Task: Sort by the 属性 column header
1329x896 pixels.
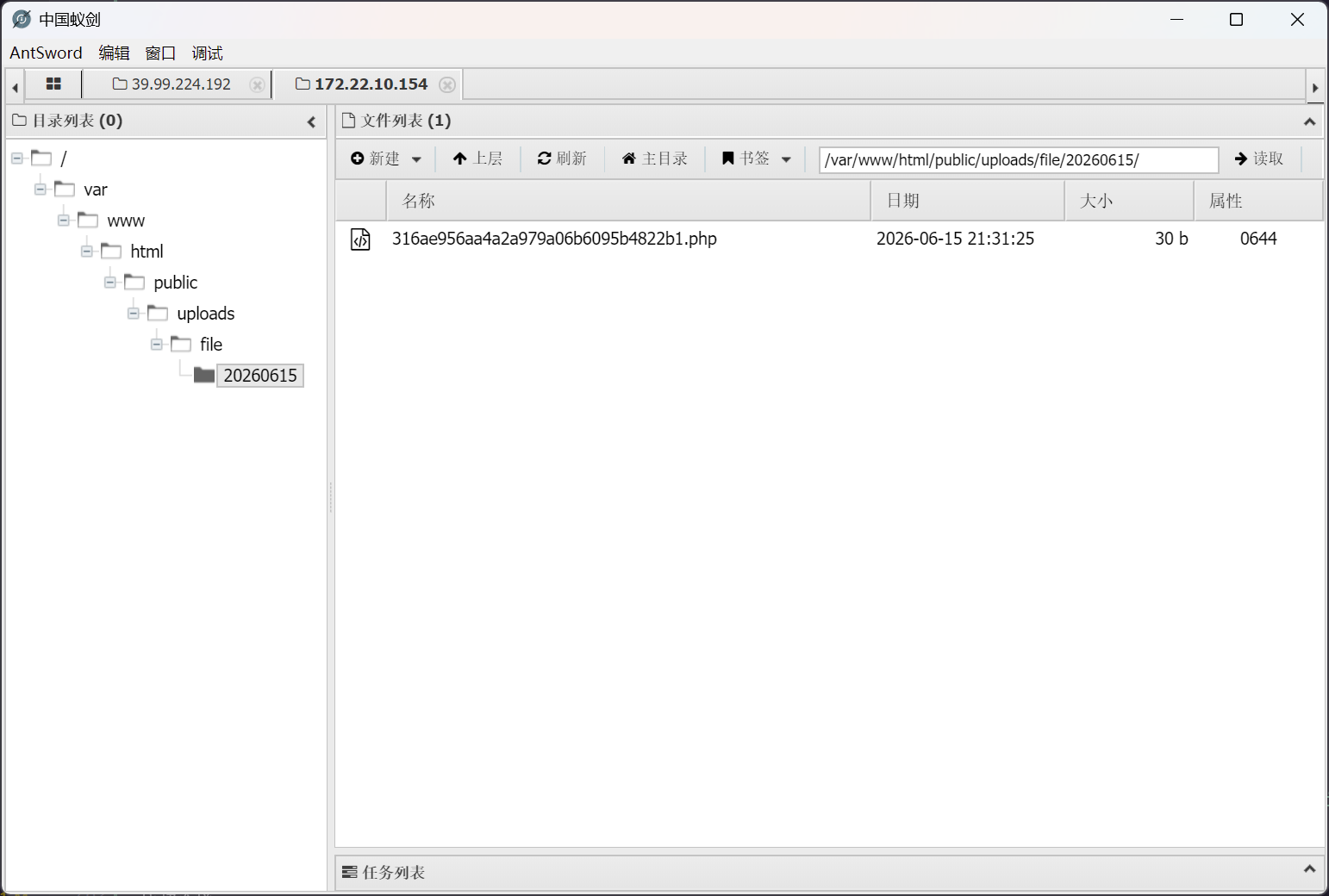Action: click(1258, 201)
